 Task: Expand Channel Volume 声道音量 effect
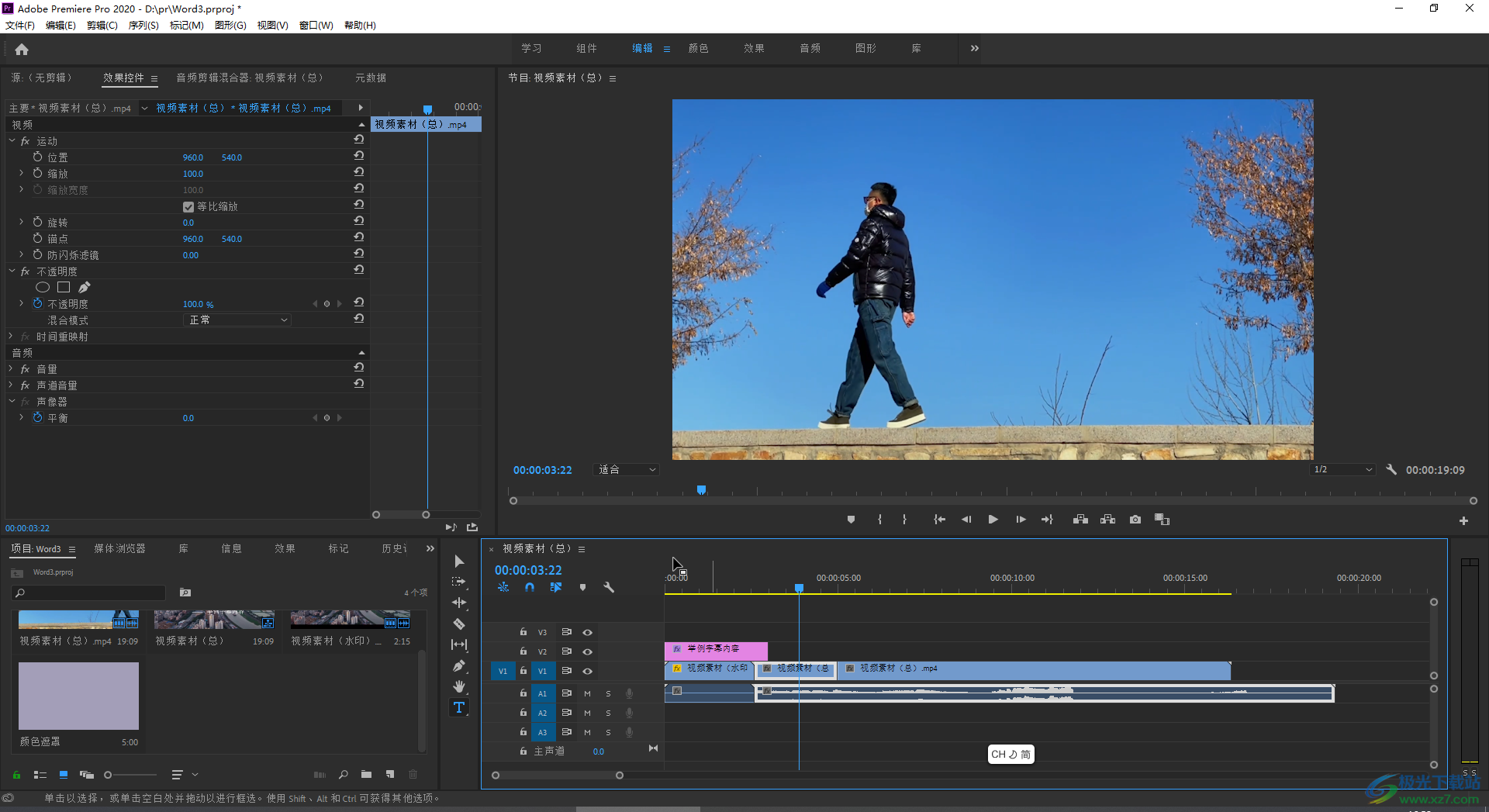click(x=12, y=385)
